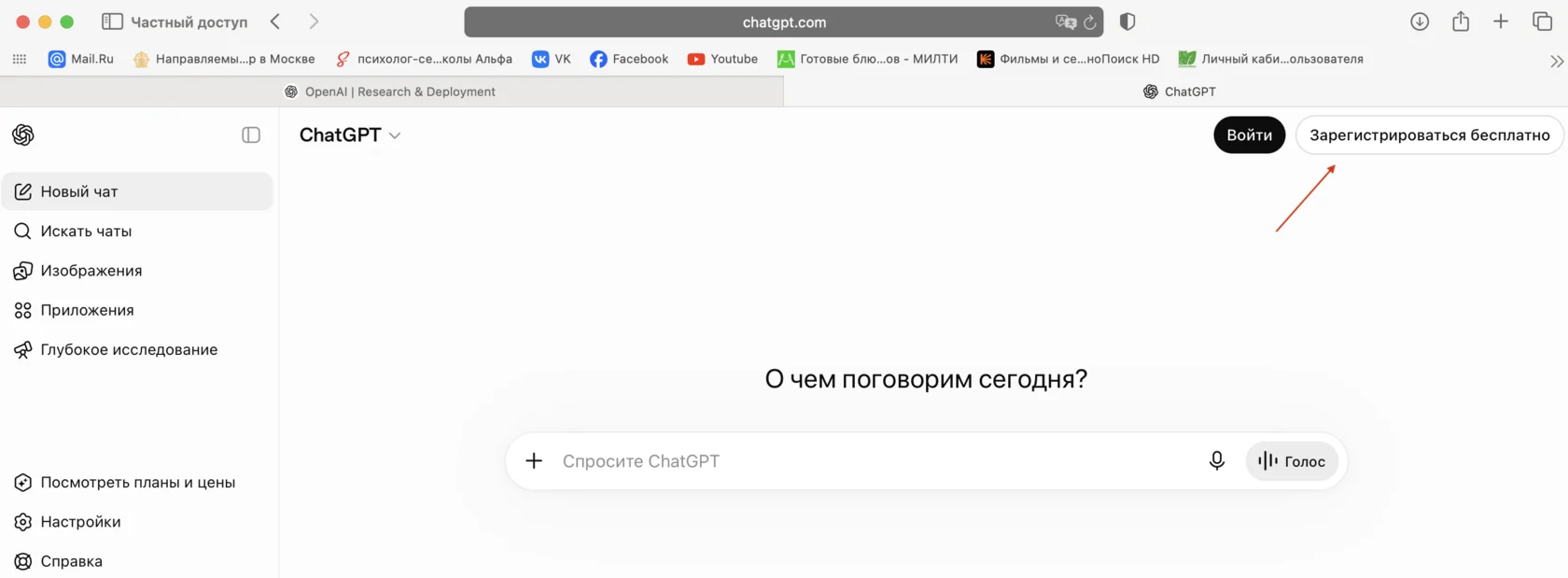
Task: Open Справка help item
Action: click(137, 560)
